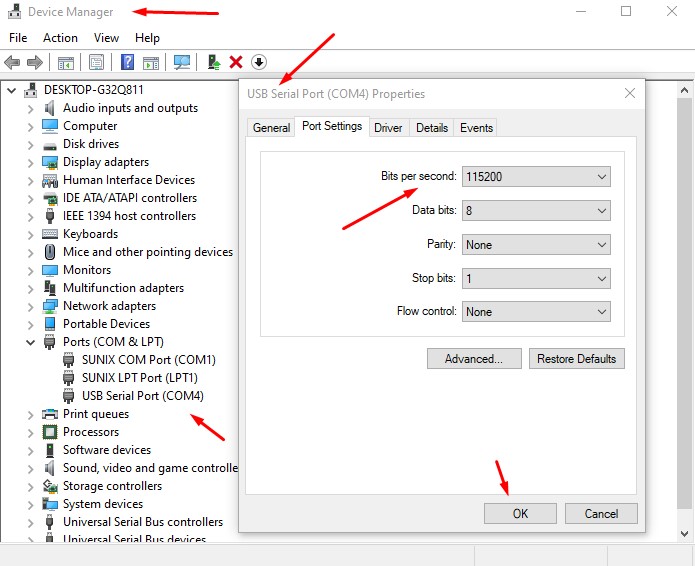Click the action pane toolbar icon
The image size is (695, 566).
[x=151, y=62]
